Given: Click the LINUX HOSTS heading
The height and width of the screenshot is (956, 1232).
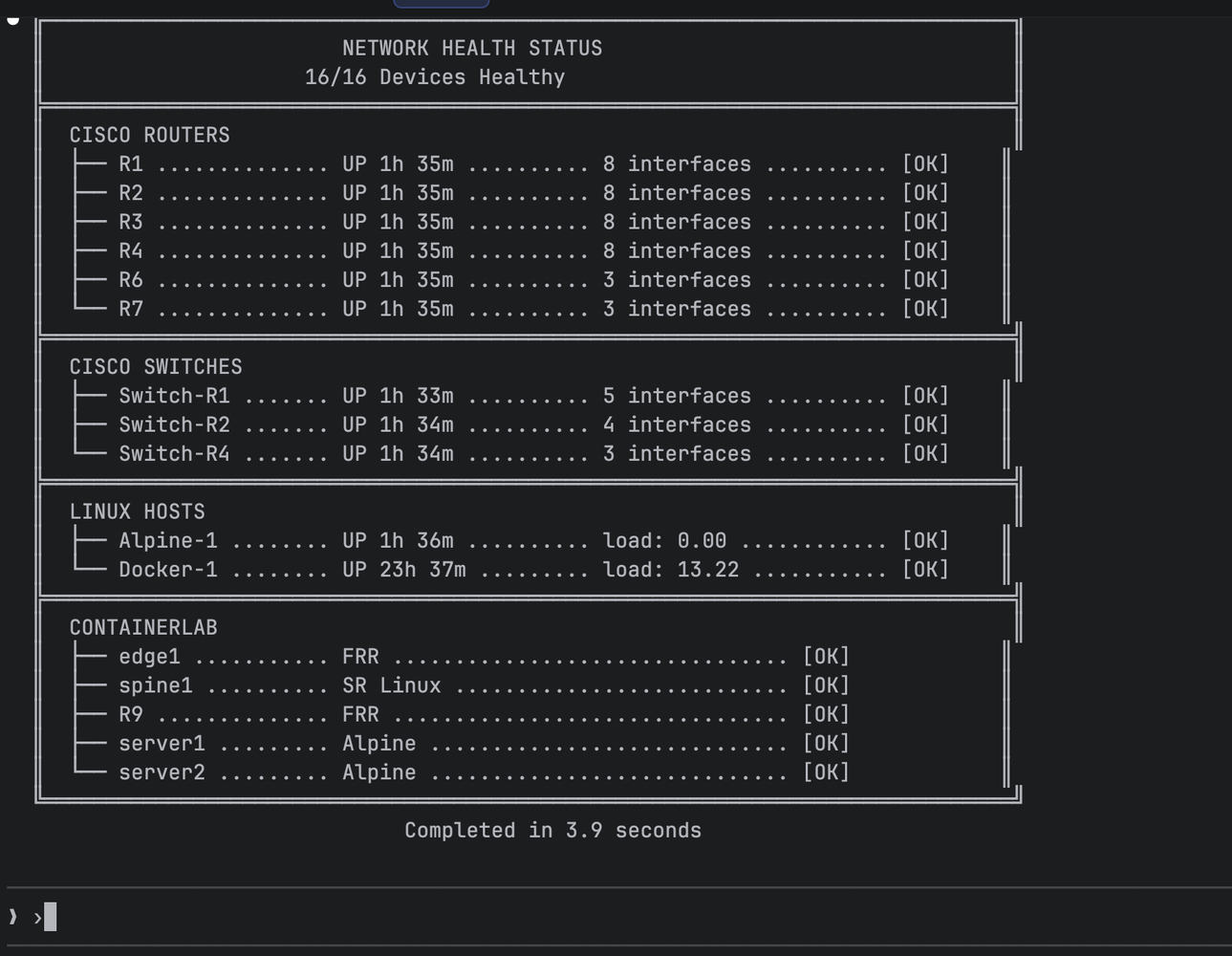Looking at the screenshot, I should click(137, 511).
